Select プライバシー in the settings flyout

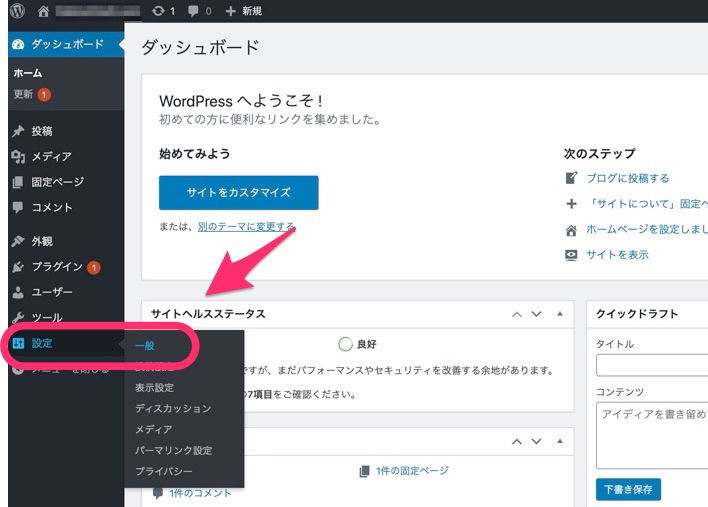click(x=164, y=471)
